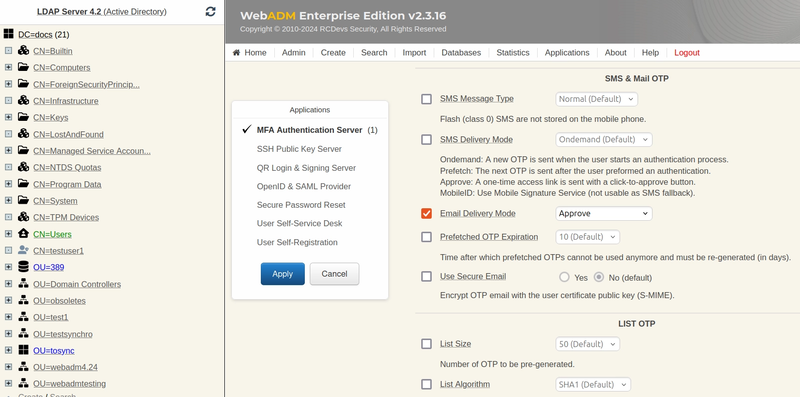Uncheck the Email Delivery Mode checkbox
Image resolution: width=800 pixels, height=397 pixels.
click(427, 213)
